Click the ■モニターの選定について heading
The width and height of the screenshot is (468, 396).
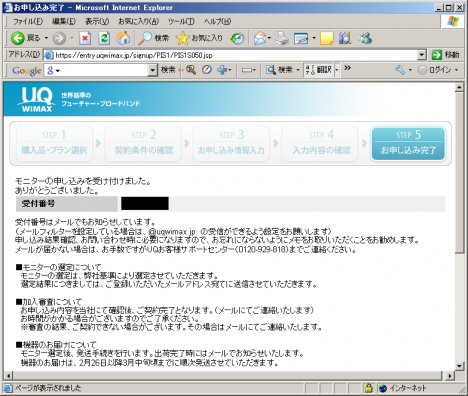[58, 267]
